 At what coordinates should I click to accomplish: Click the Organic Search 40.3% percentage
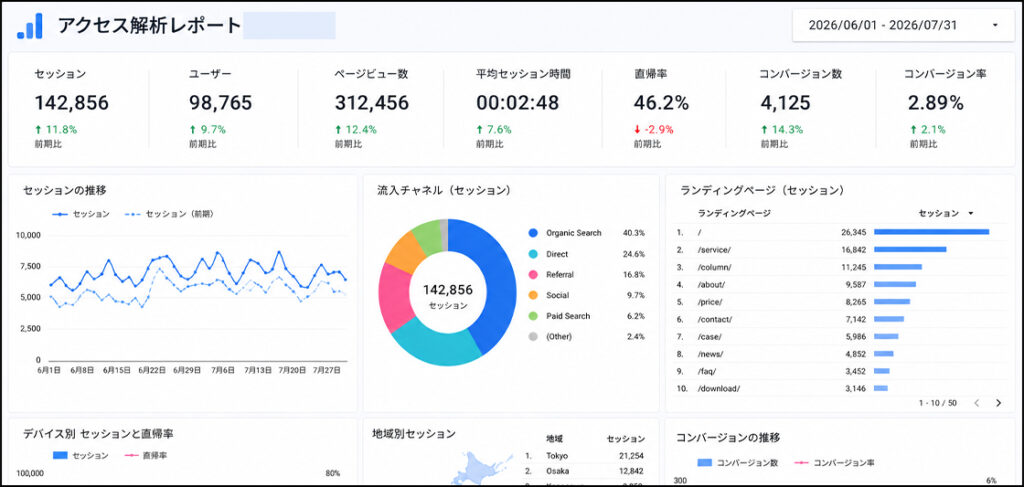[x=633, y=233]
